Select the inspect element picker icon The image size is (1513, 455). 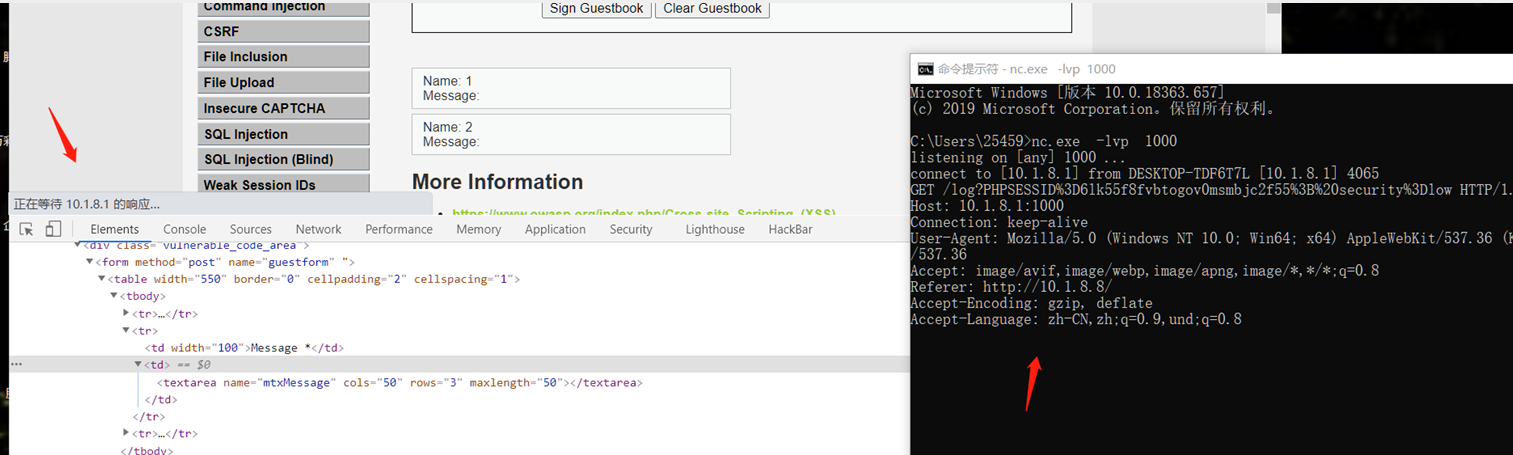[x=27, y=229]
